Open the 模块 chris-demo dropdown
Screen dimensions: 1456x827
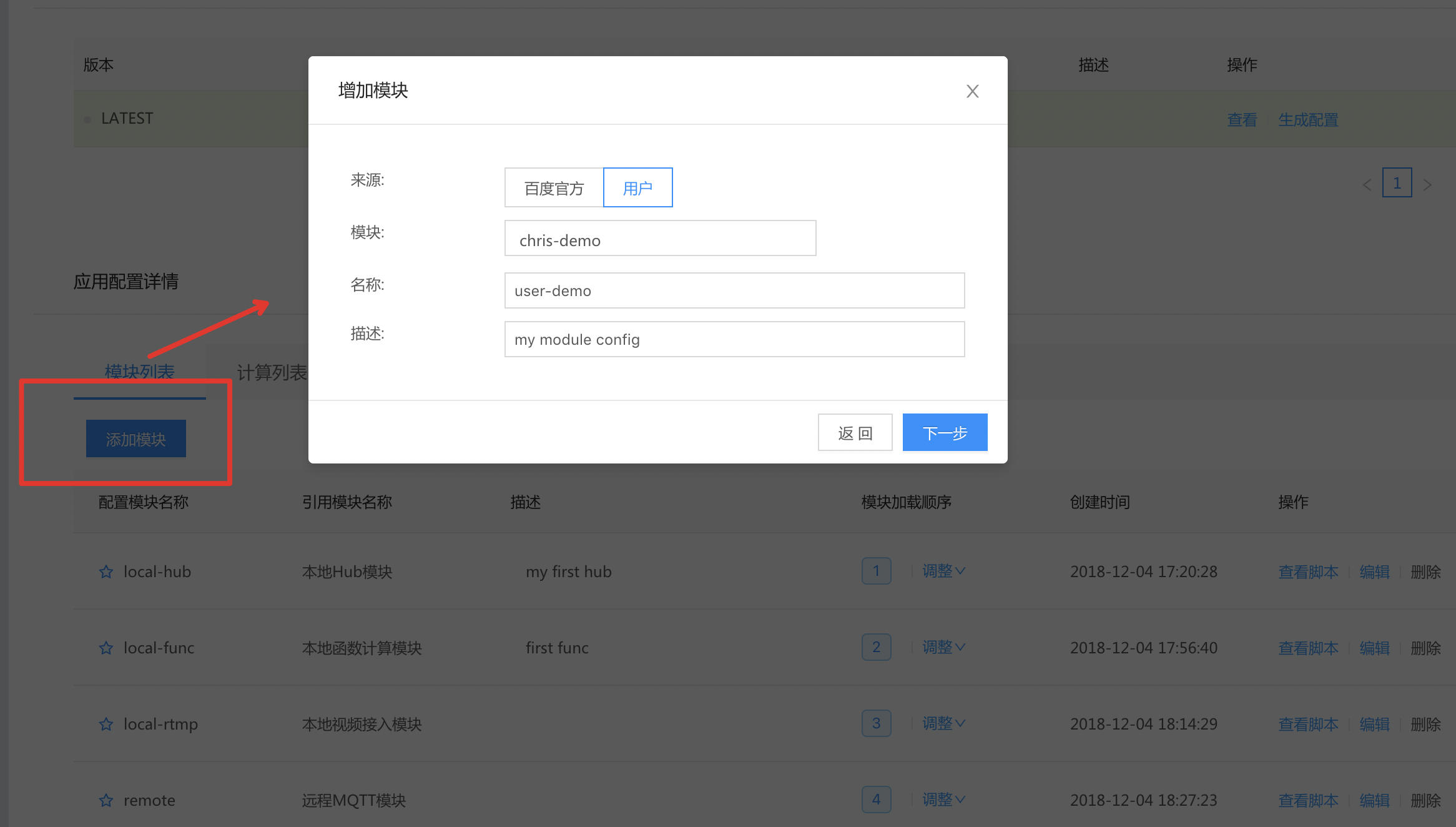coord(660,239)
